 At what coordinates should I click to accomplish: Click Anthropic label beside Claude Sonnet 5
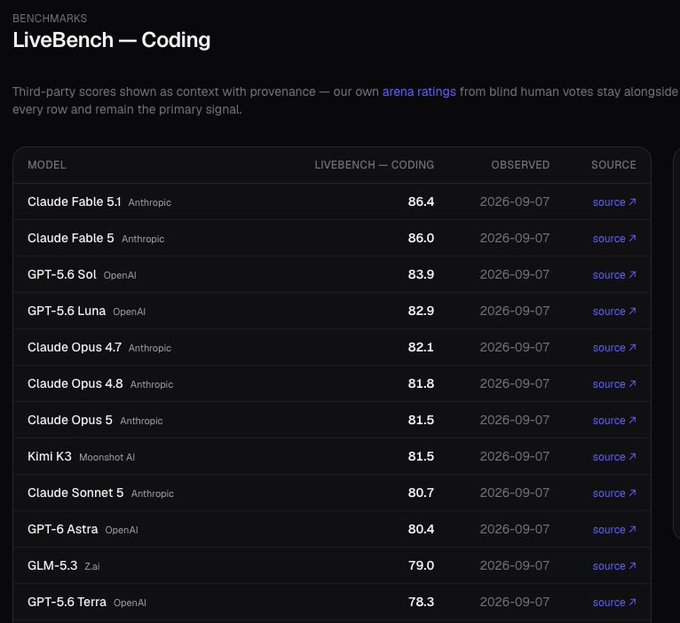[x=152, y=494]
